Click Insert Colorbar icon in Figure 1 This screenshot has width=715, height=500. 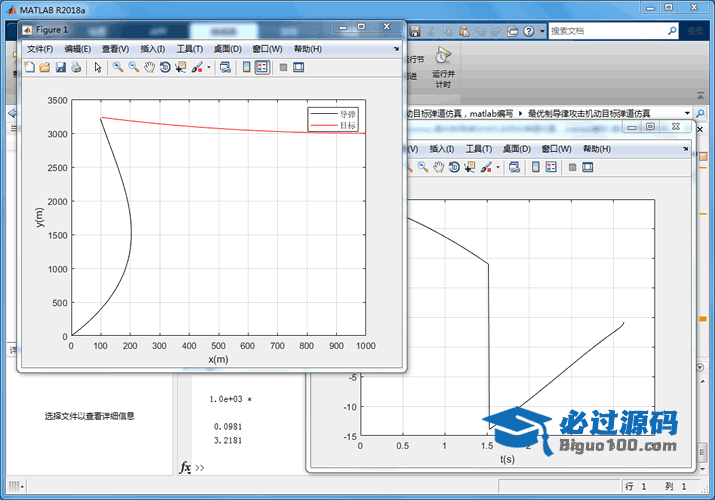tap(246, 67)
